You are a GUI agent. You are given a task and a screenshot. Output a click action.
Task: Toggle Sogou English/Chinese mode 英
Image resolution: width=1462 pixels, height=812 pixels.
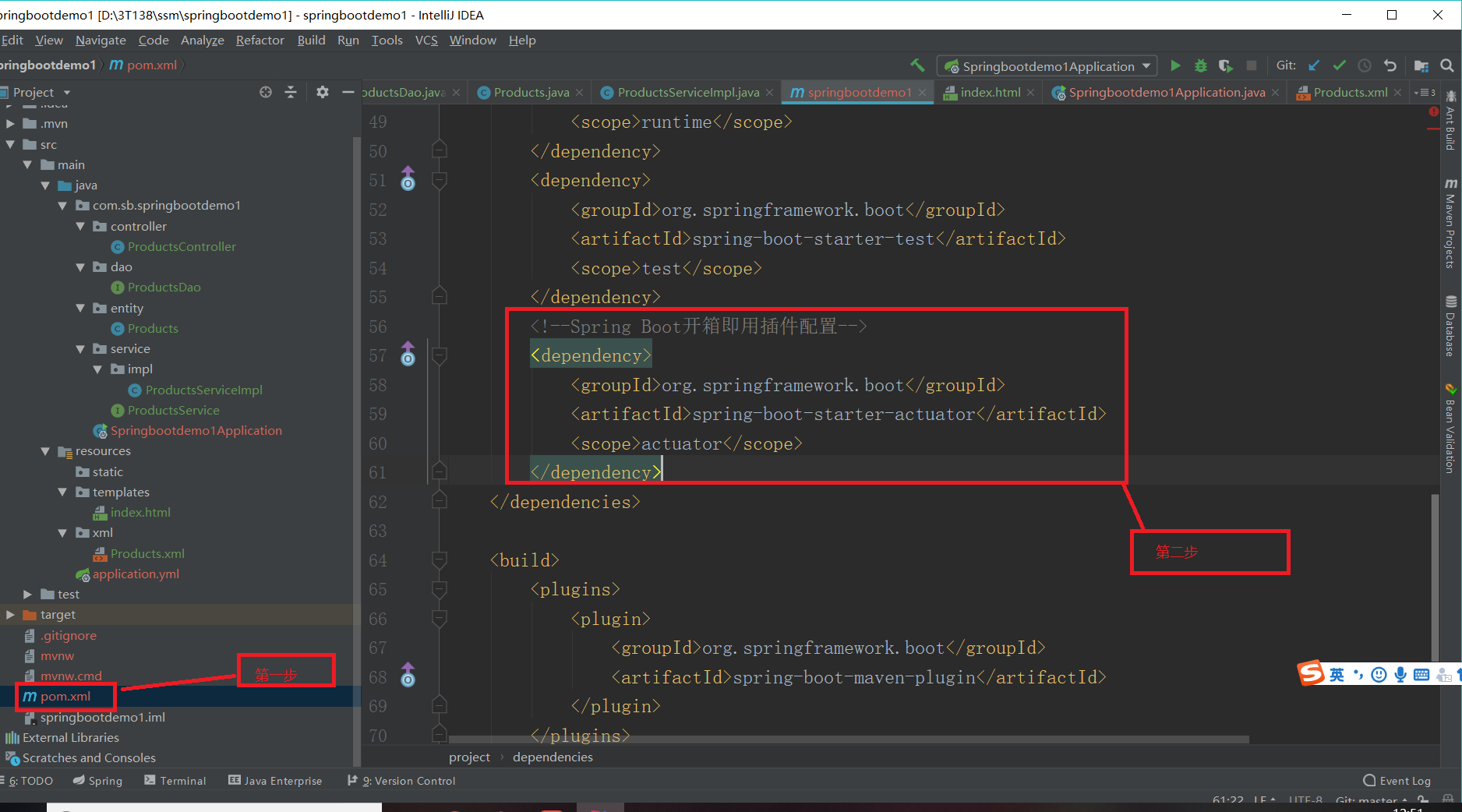(x=1337, y=674)
